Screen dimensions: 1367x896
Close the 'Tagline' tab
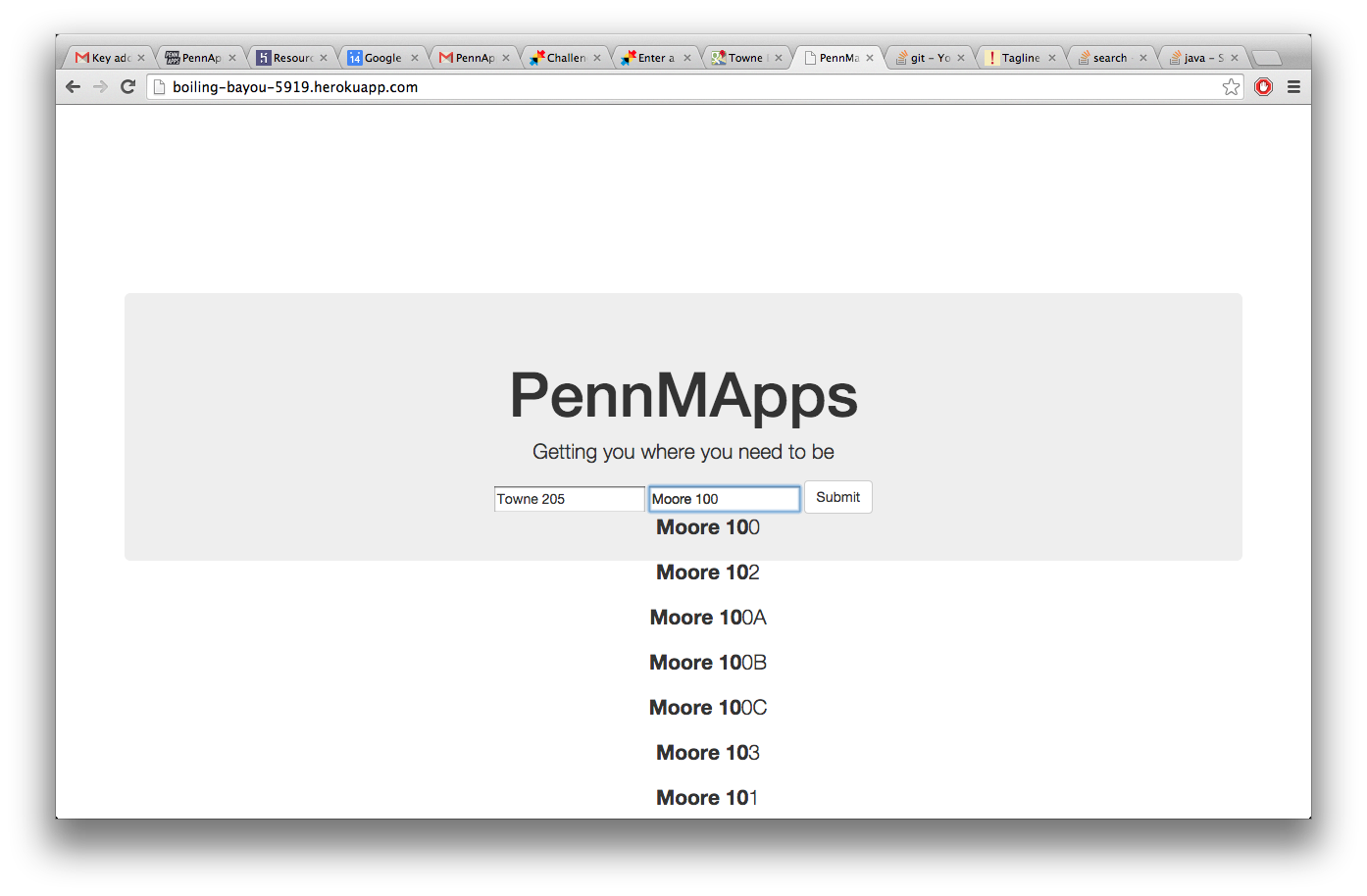pyautogui.click(x=1052, y=58)
